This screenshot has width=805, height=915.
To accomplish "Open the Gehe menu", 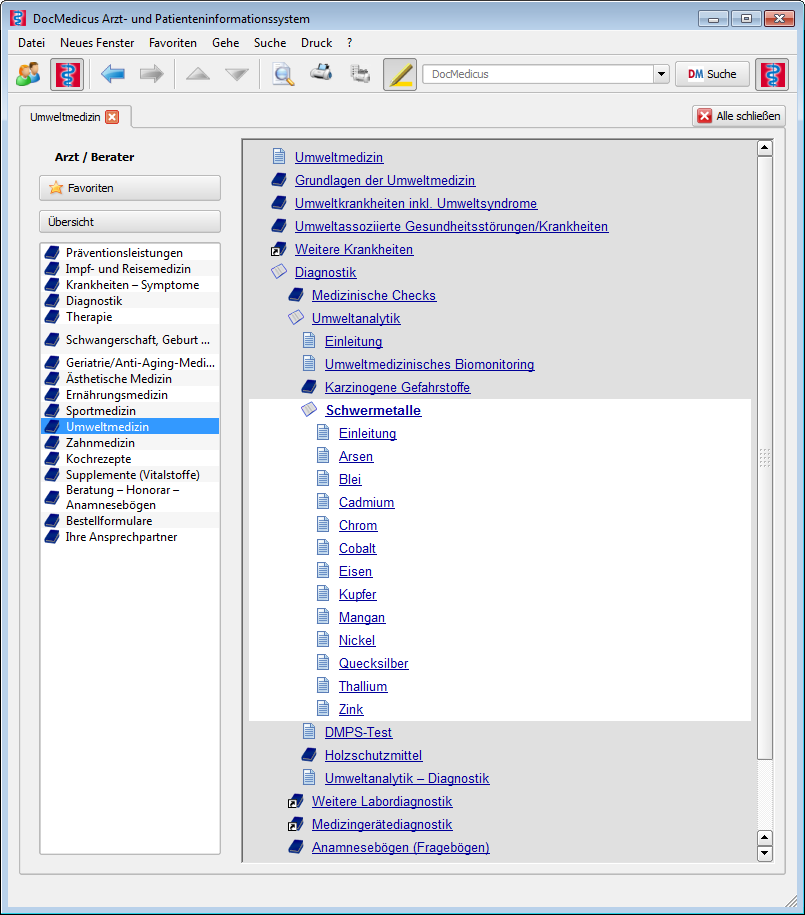I will pyautogui.click(x=225, y=43).
